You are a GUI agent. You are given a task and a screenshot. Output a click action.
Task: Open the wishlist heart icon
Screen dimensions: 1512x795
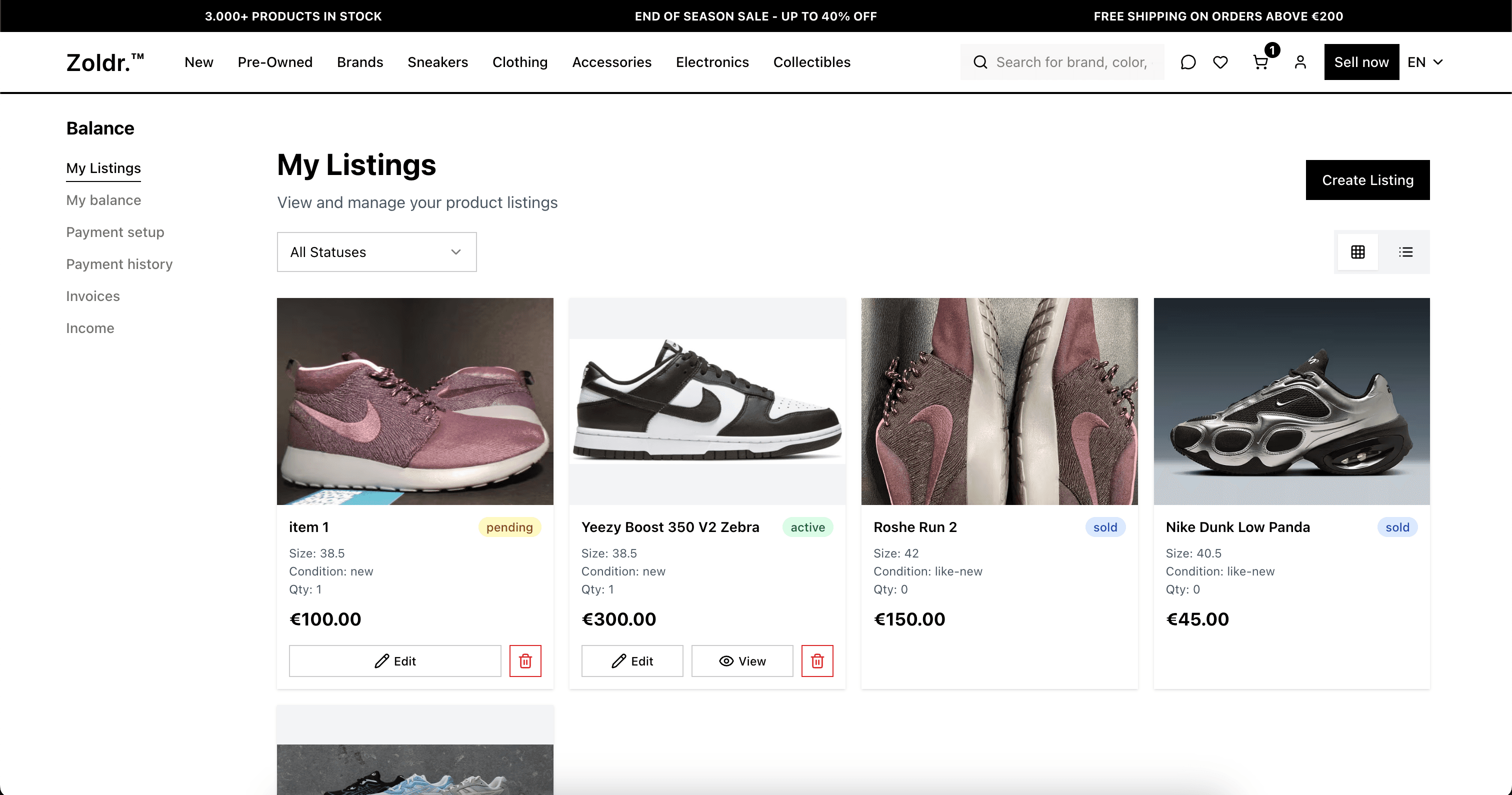point(1220,61)
